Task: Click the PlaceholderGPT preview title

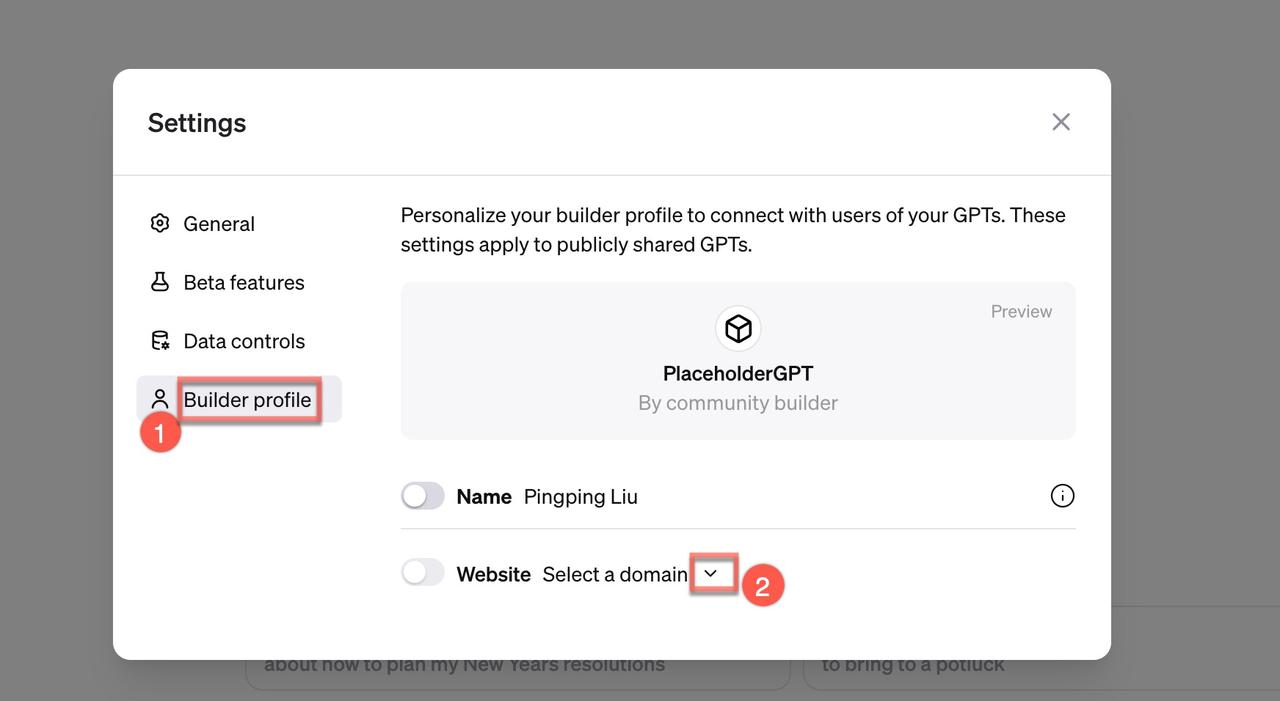Action: [738, 373]
